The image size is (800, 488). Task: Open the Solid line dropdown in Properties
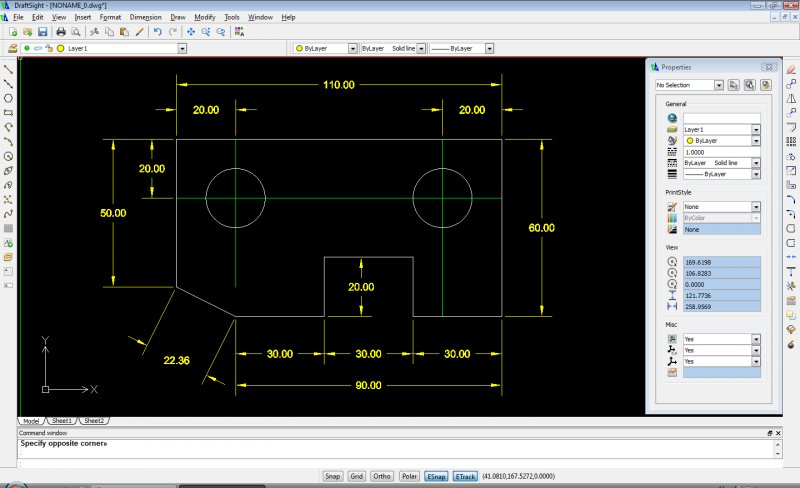tap(756, 163)
